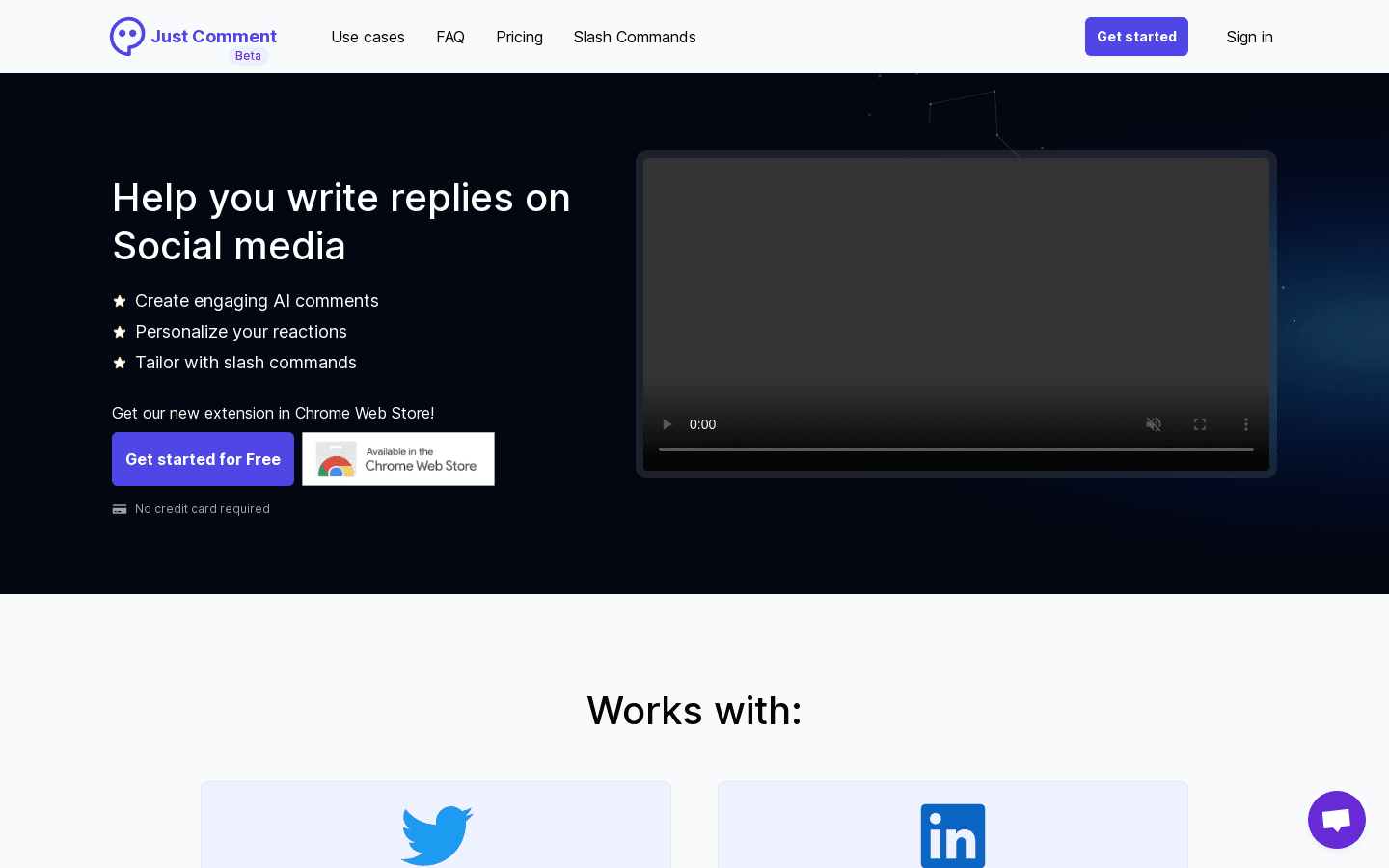The width and height of the screenshot is (1389, 868).
Task: Click the video progress bar
Action: click(956, 449)
